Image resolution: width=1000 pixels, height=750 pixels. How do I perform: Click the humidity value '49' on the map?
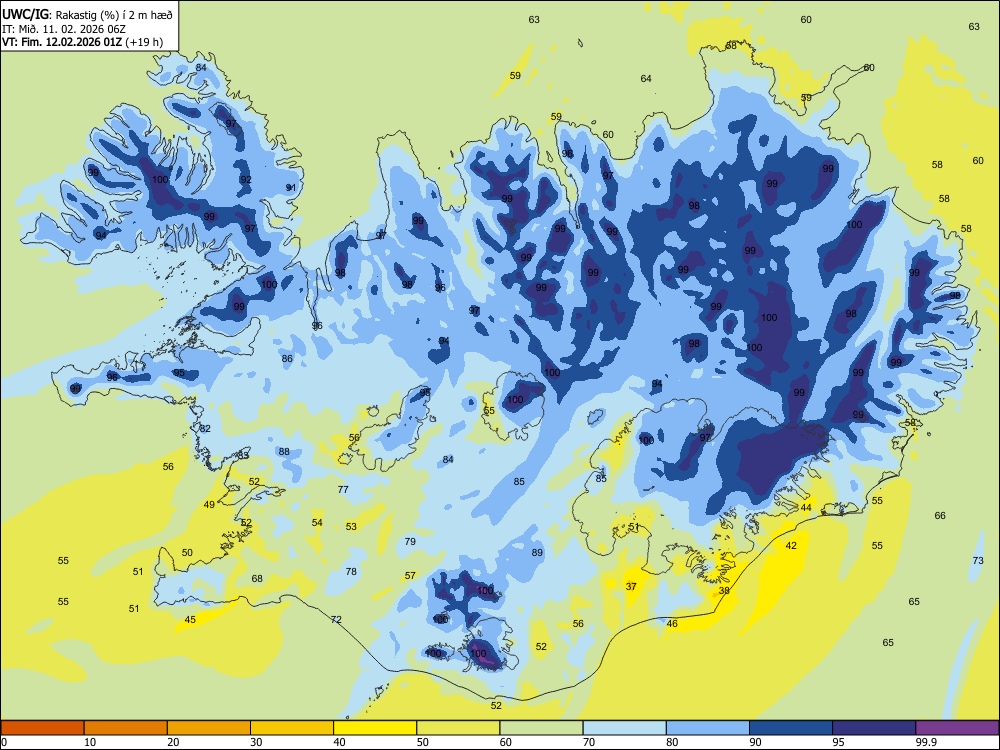pyautogui.click(x=209, y=504)
